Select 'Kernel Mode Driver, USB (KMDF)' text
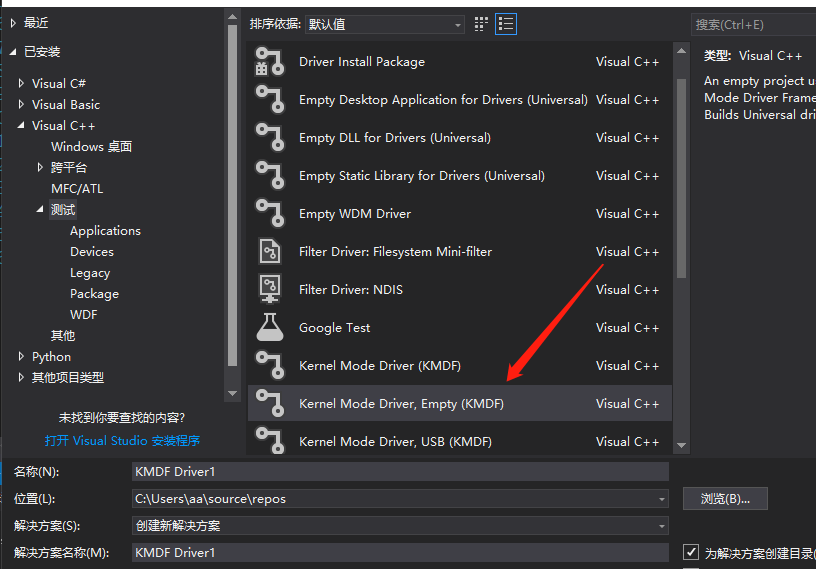The width and height of the screenshot is (816, 569). pos(396,441)
